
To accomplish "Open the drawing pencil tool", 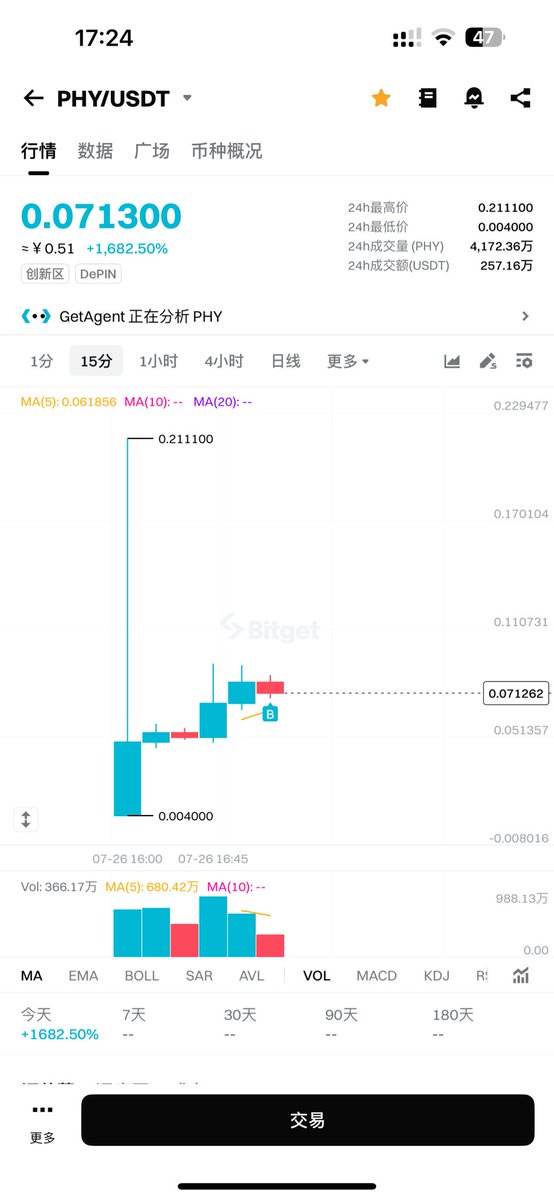I will 488,361.
